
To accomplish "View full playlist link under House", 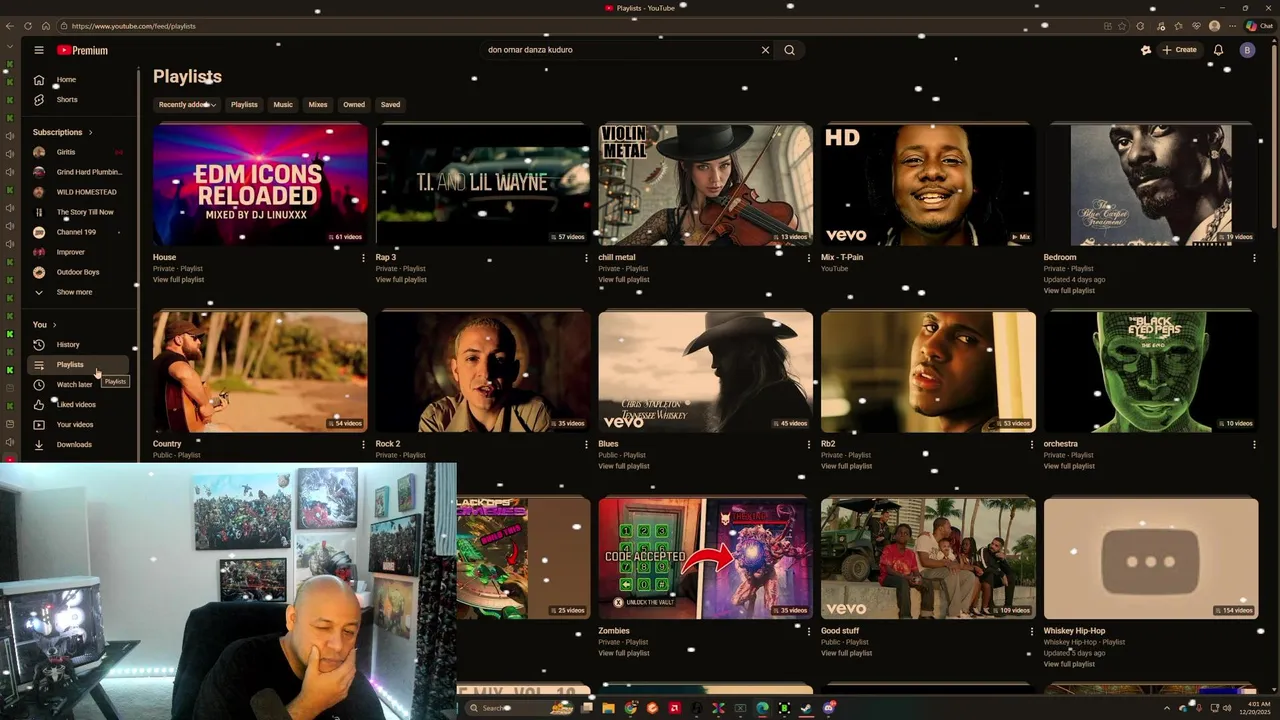I will point(178,280).
